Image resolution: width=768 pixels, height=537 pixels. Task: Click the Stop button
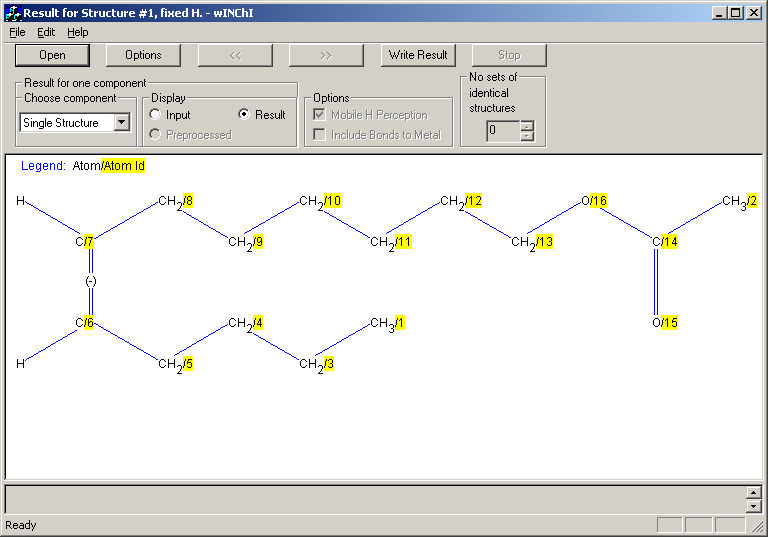[x=509, y=55]
